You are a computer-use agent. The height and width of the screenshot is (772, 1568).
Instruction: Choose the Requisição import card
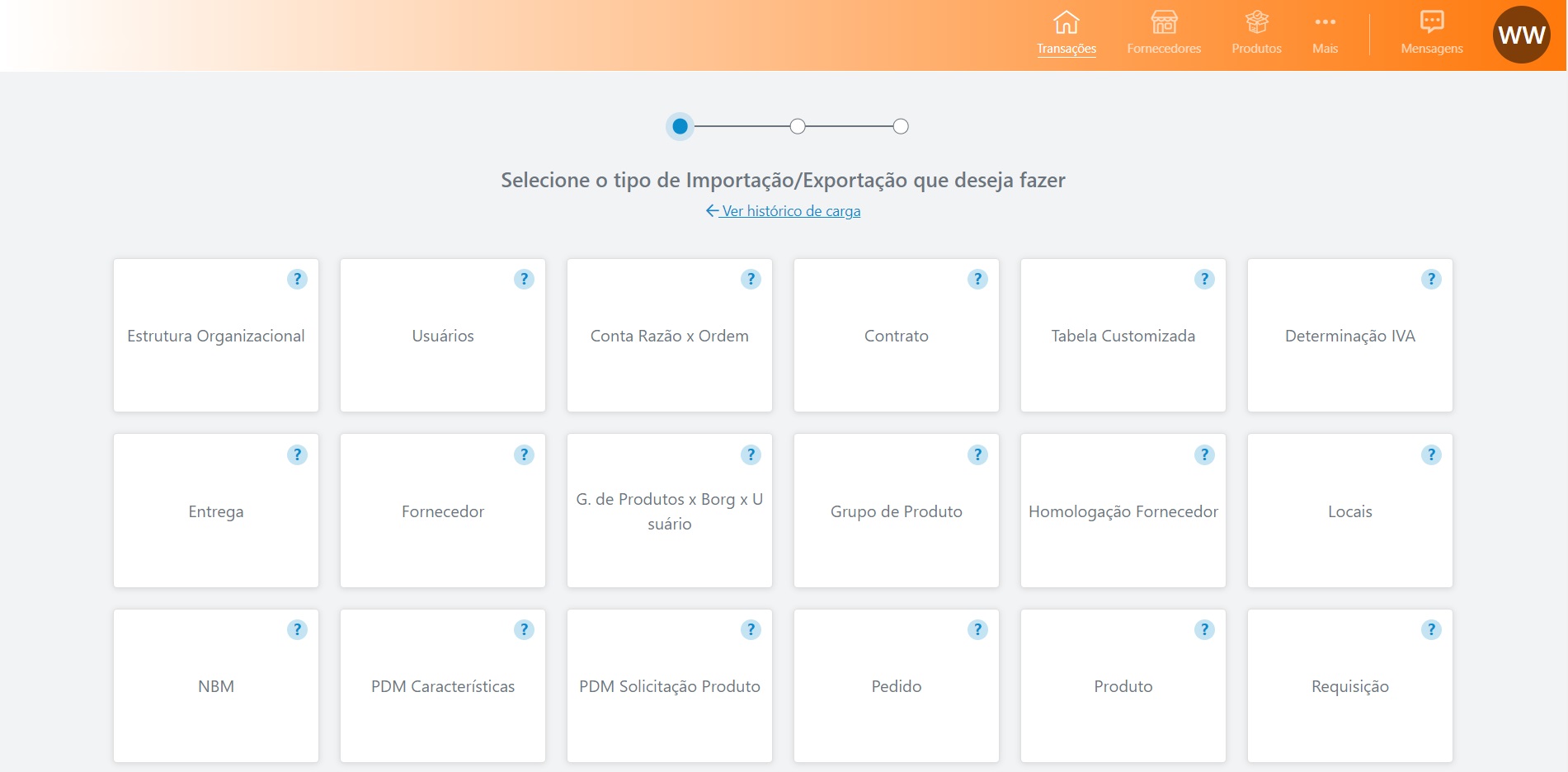pos(1350,686)
